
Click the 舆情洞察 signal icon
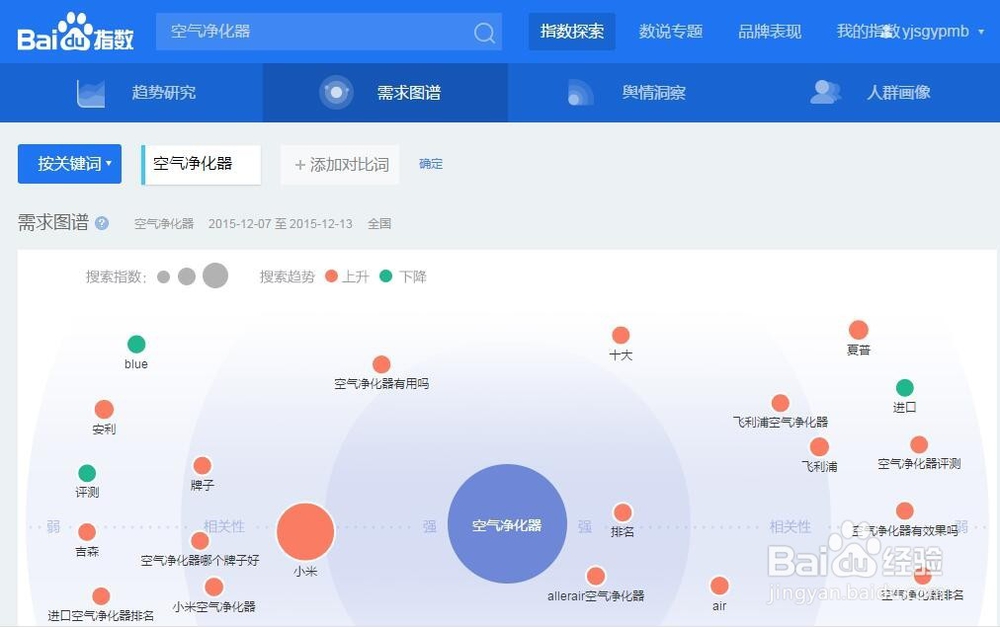click(580, 93)
